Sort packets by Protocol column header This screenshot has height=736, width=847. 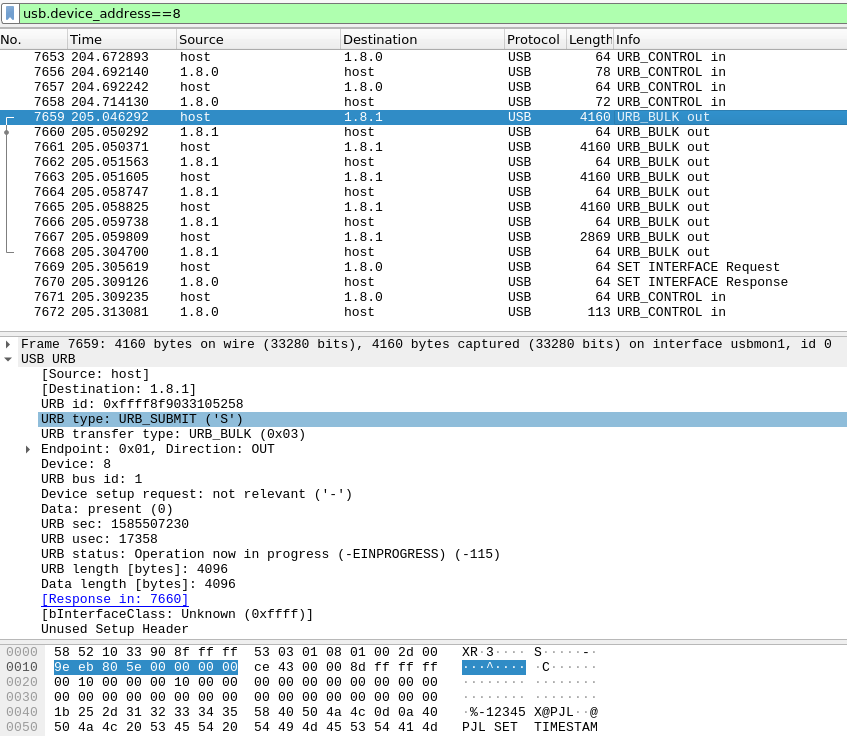pyautogui.click(x=535, y=39)
